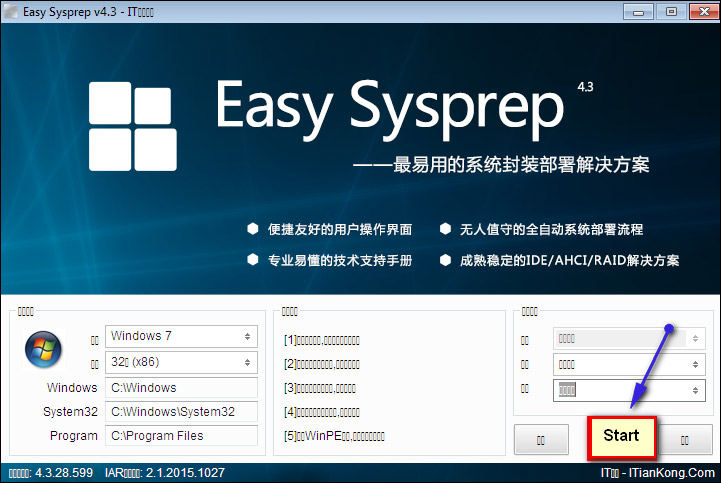Close the Easy Sysprep window
This screenshot has width=721, height=483.
coord(704,12)
